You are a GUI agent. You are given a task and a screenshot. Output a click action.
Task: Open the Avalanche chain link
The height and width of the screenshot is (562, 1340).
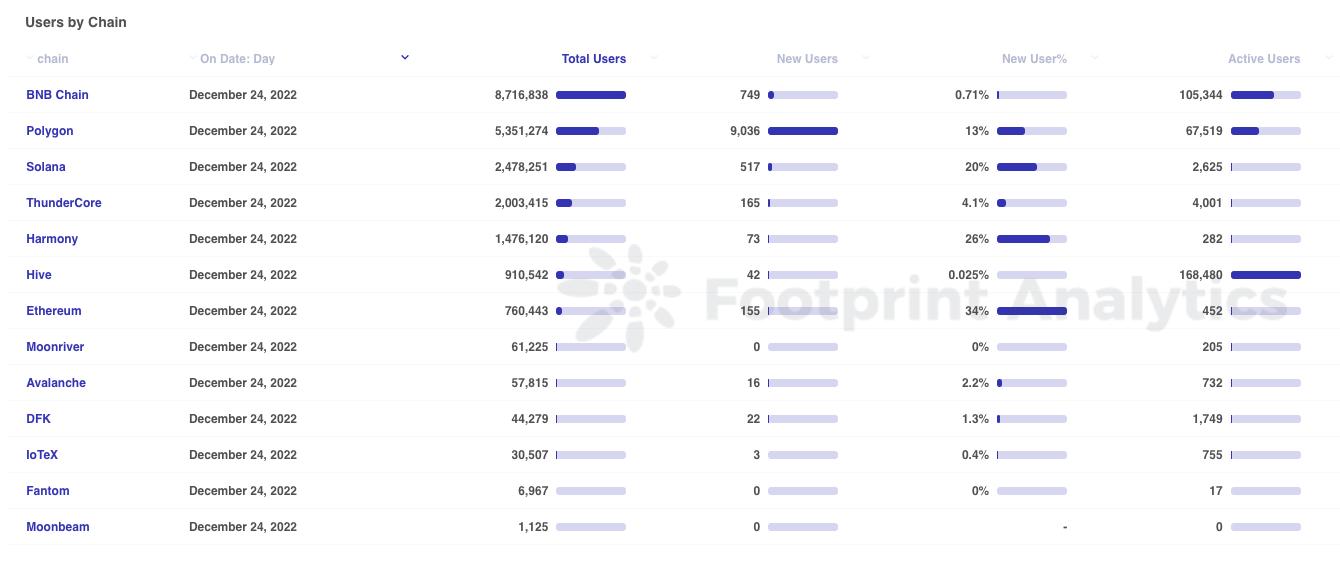point(56,383)
